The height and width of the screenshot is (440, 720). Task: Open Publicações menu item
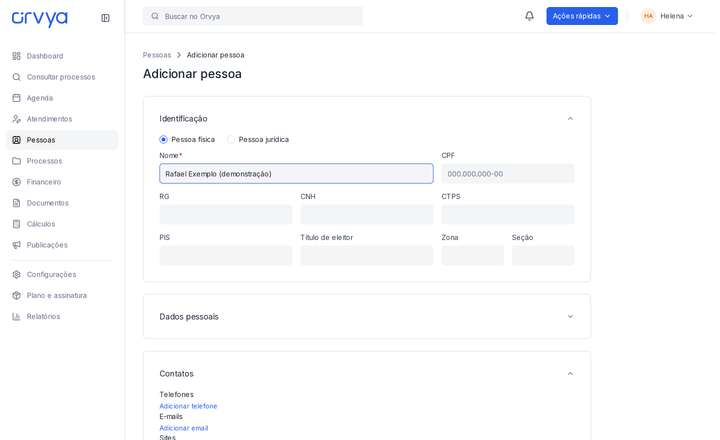pos(62,245)
